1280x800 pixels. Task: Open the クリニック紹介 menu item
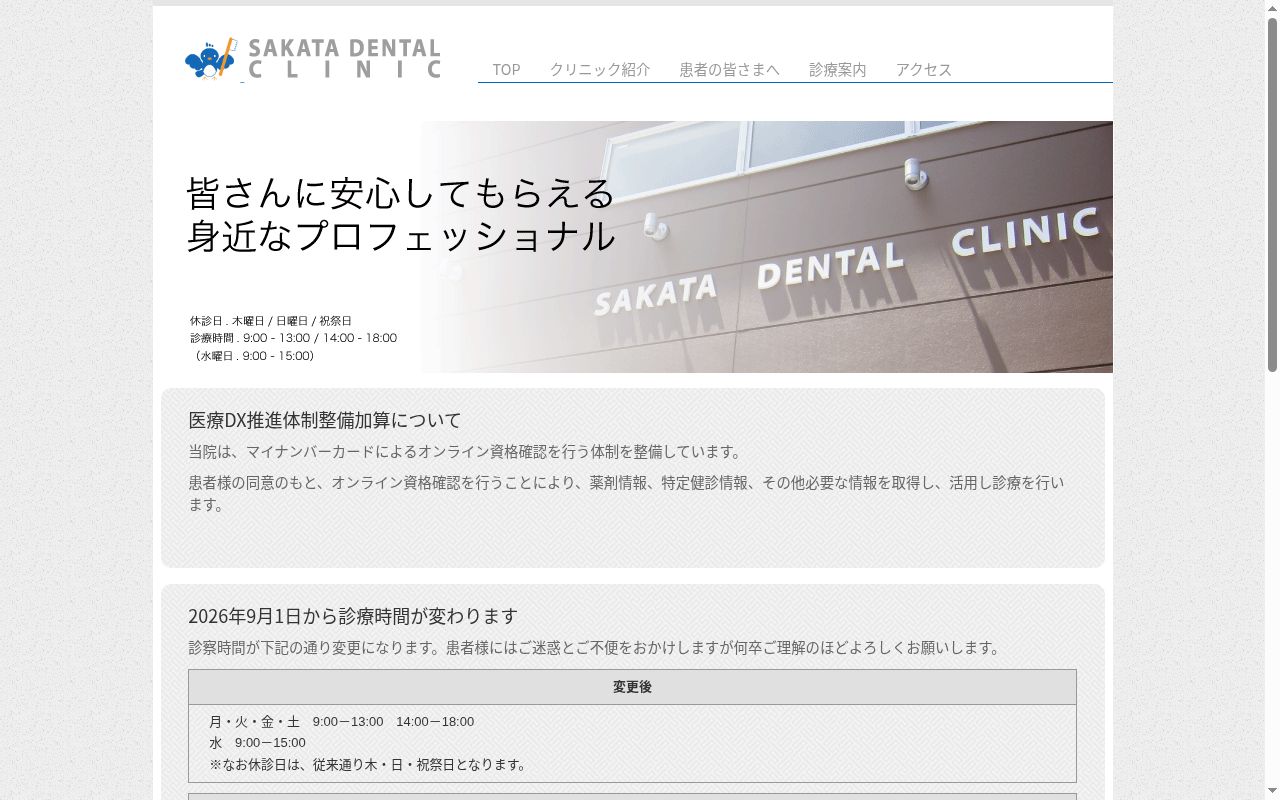click(600, 69)
